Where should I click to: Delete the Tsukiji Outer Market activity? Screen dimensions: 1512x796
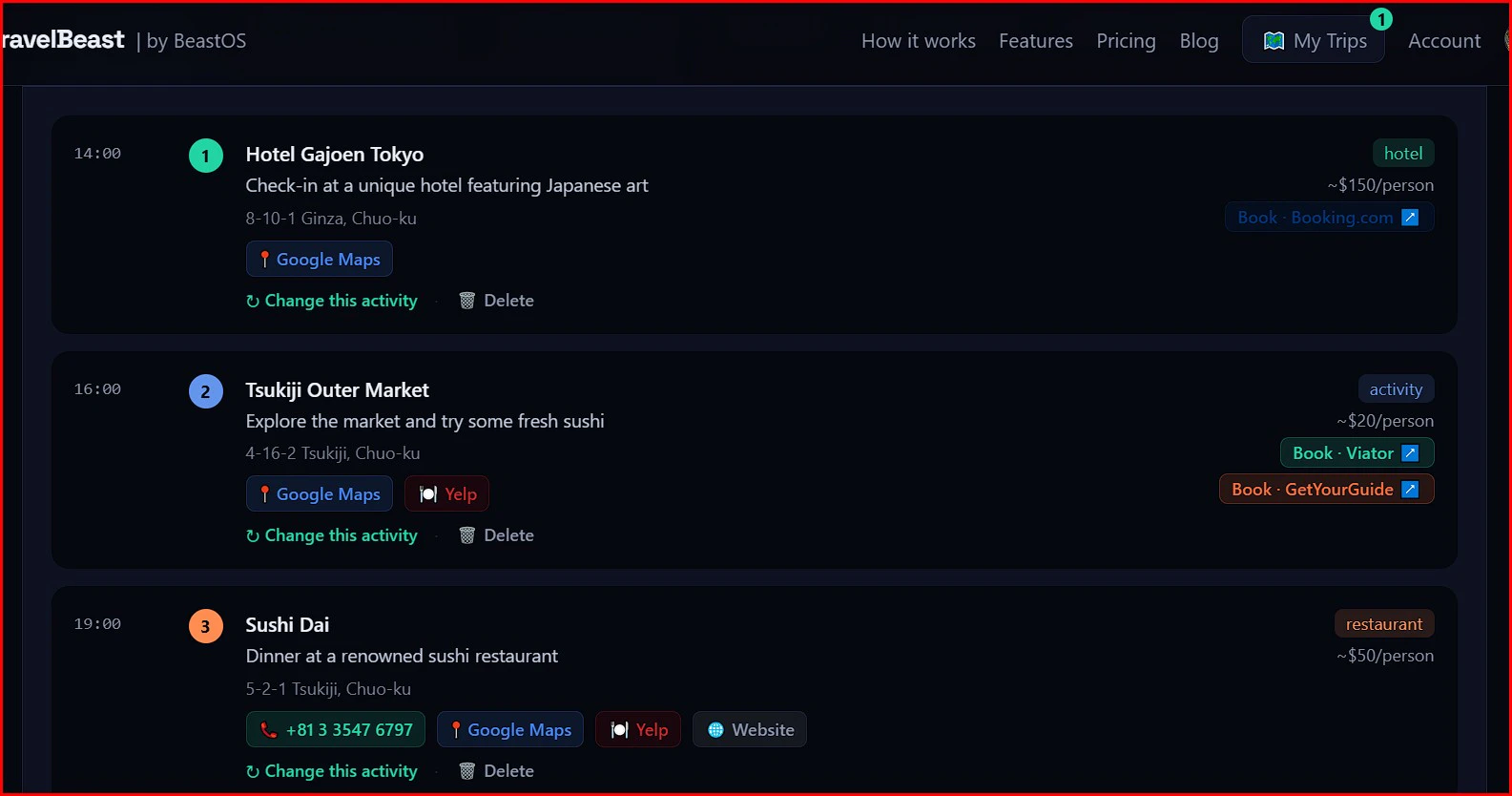[x=496, y=535]
